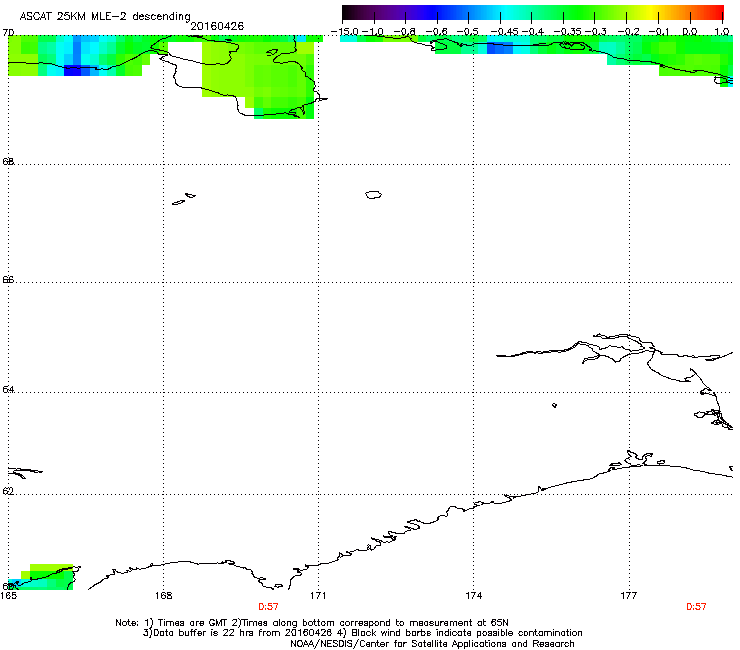Click the date label 20160426
Image resolution: width=740 pixels, height=650 pixels.
pos(217,26)
